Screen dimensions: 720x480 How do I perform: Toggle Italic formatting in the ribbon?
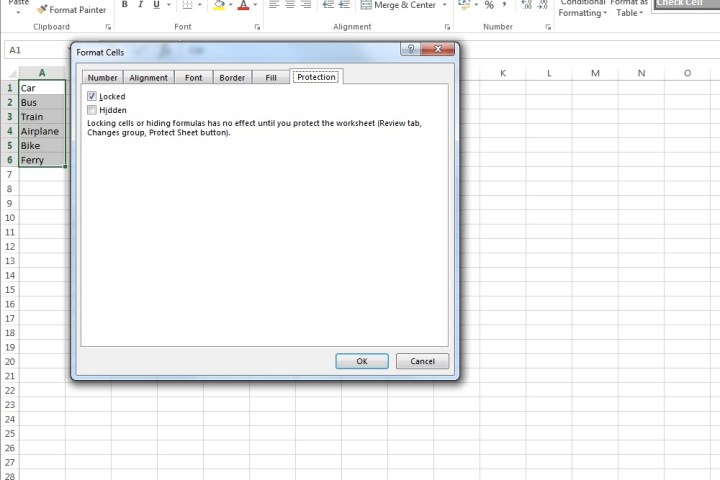(x=141, y=5)
